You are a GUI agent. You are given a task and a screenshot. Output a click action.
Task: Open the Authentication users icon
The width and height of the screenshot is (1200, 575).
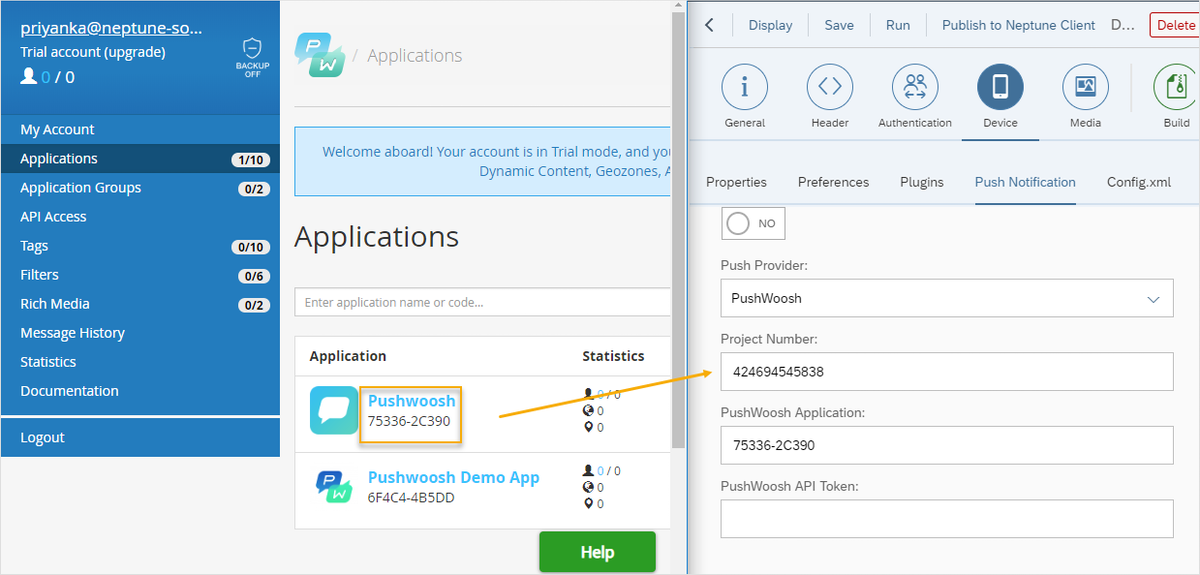coord(914,88)
